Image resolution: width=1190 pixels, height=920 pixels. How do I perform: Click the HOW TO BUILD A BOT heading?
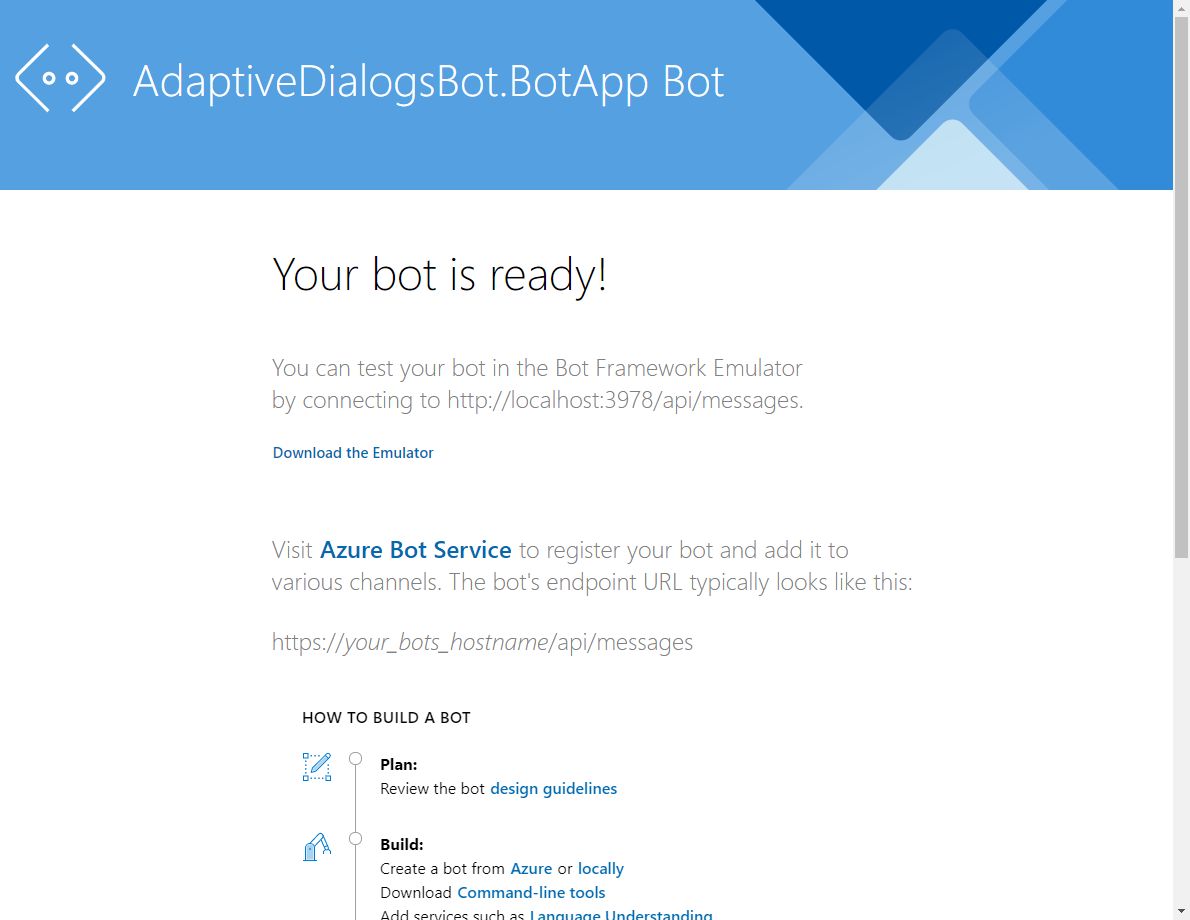(x=386, y=717)
